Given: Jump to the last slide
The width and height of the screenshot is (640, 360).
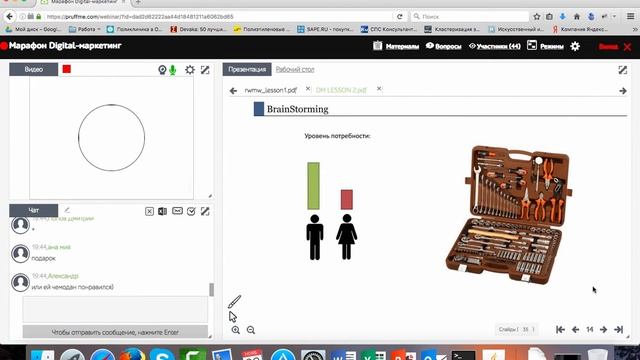Looking at the screenshot, I should pyautogui.click(x=619, y=329).
